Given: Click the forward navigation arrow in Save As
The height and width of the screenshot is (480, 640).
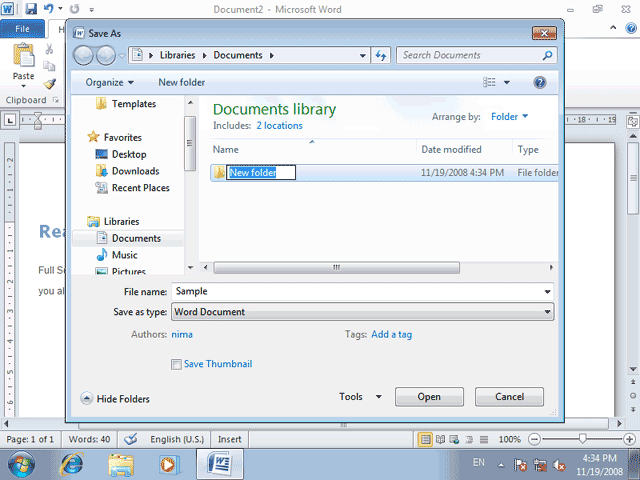Looking at the screenshot, I should click(x=106, y=55).
